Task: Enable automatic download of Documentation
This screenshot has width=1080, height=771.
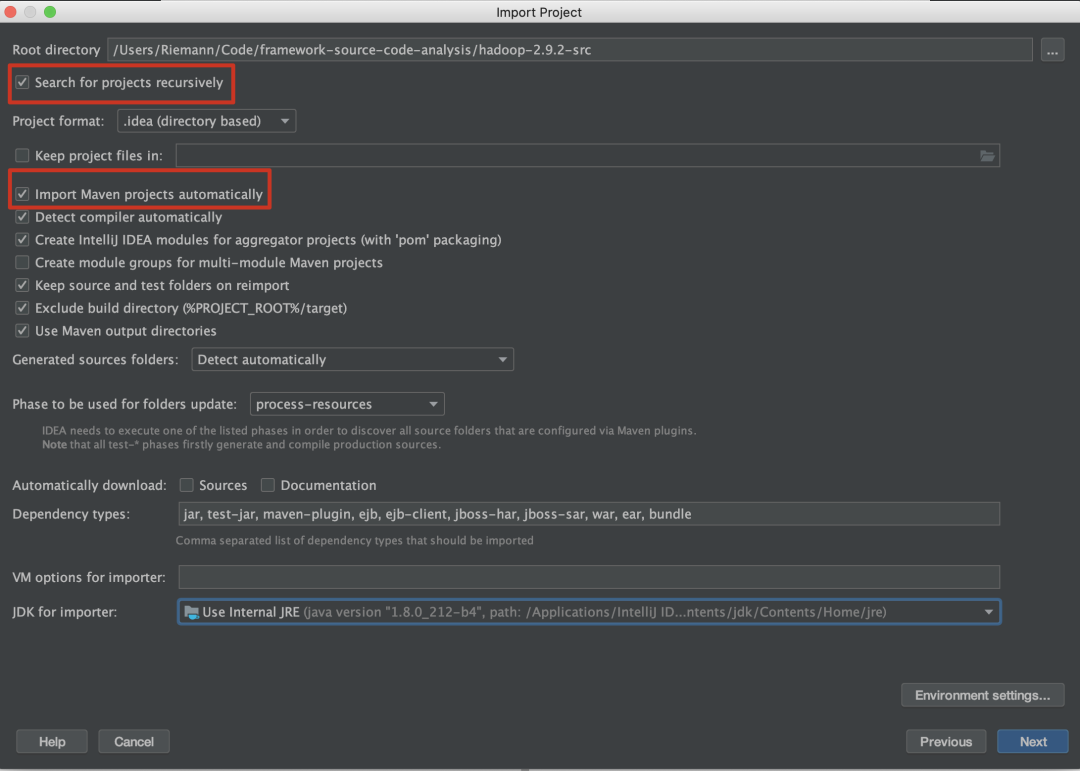Action: (268, 485)
